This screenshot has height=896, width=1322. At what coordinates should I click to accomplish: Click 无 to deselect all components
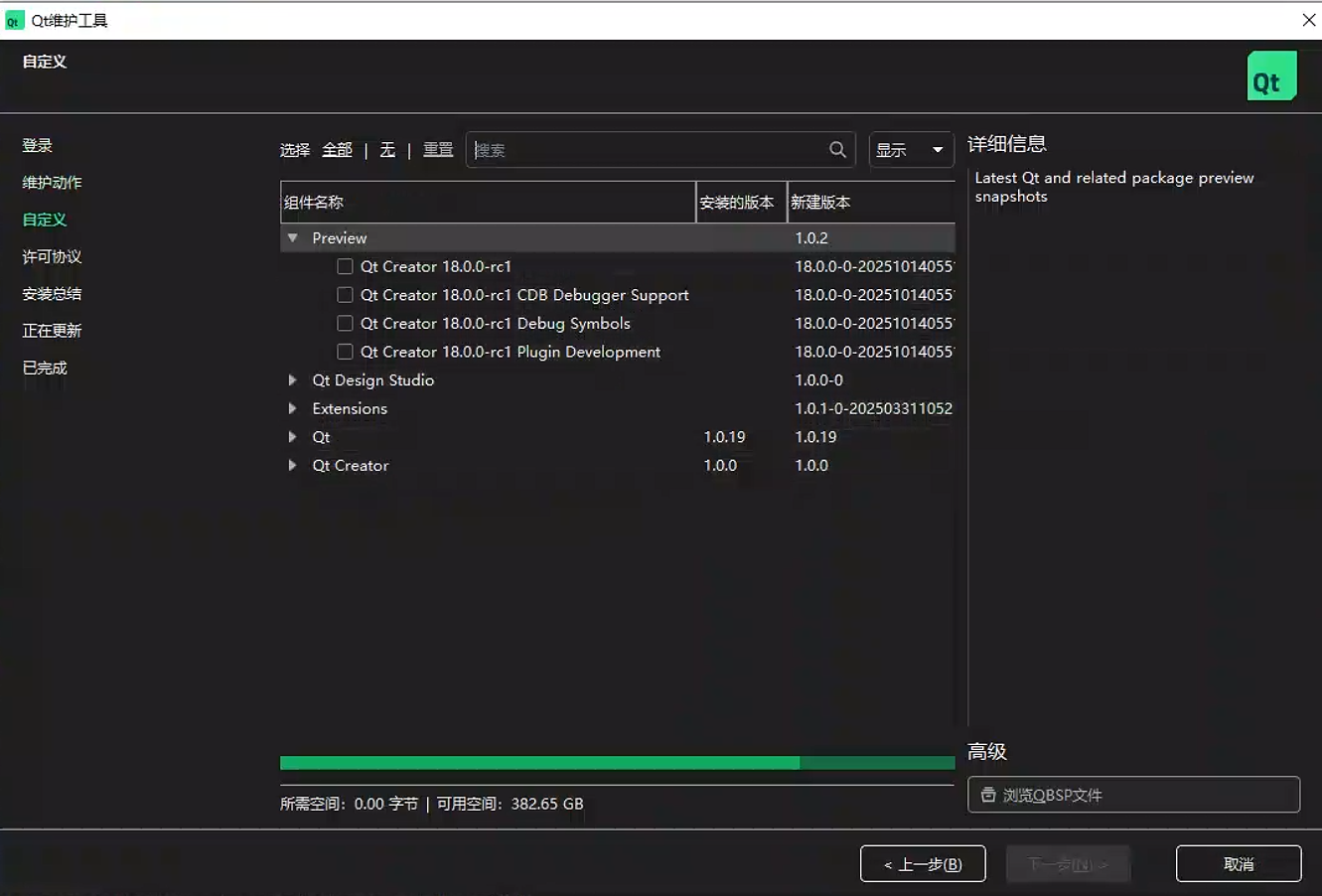click(x=387, y=150)
